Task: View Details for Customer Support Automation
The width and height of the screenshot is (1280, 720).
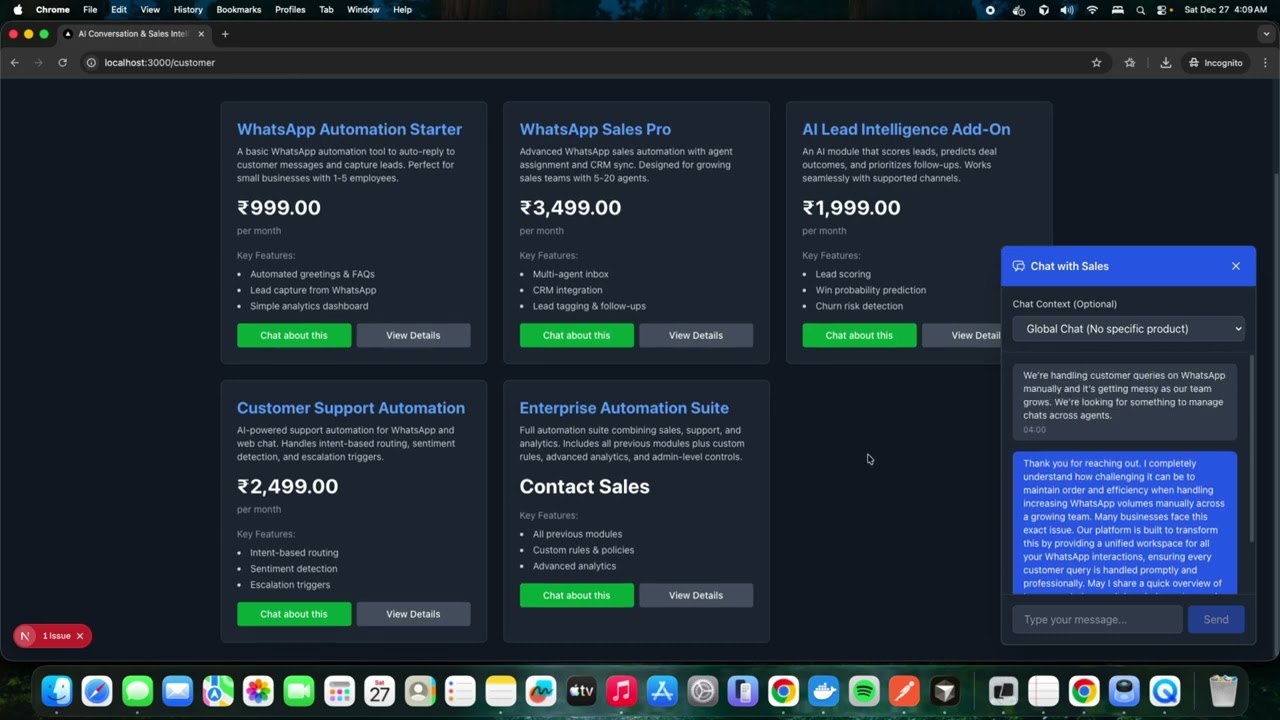Action: click(413, 614)
